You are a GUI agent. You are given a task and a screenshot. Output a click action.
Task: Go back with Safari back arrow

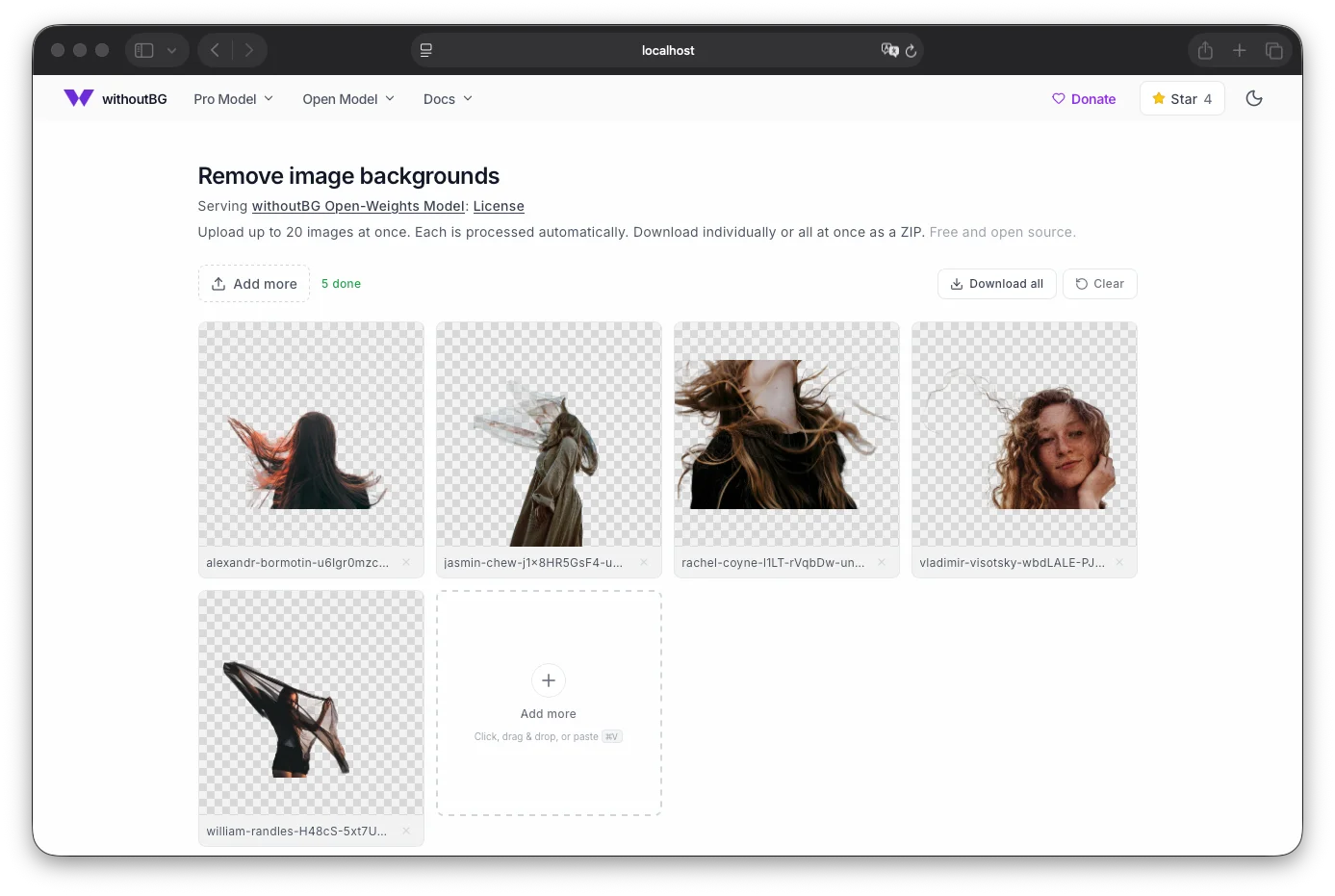pos(215,50)
